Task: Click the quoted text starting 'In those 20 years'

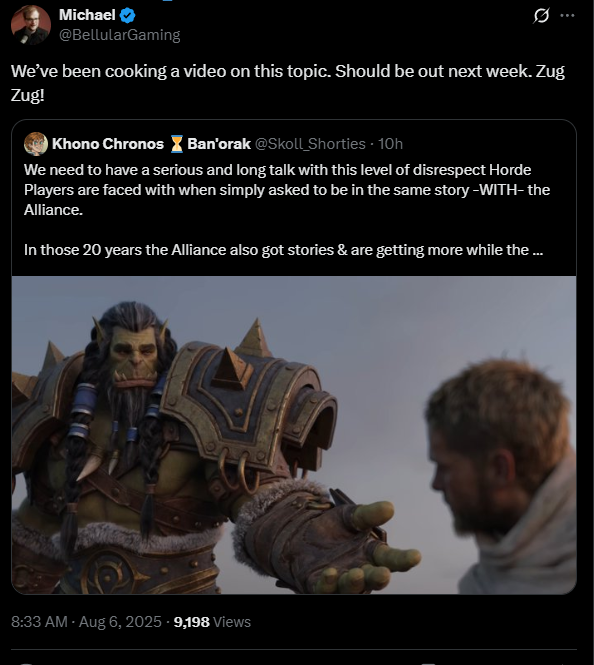Action: coord(283,250)
